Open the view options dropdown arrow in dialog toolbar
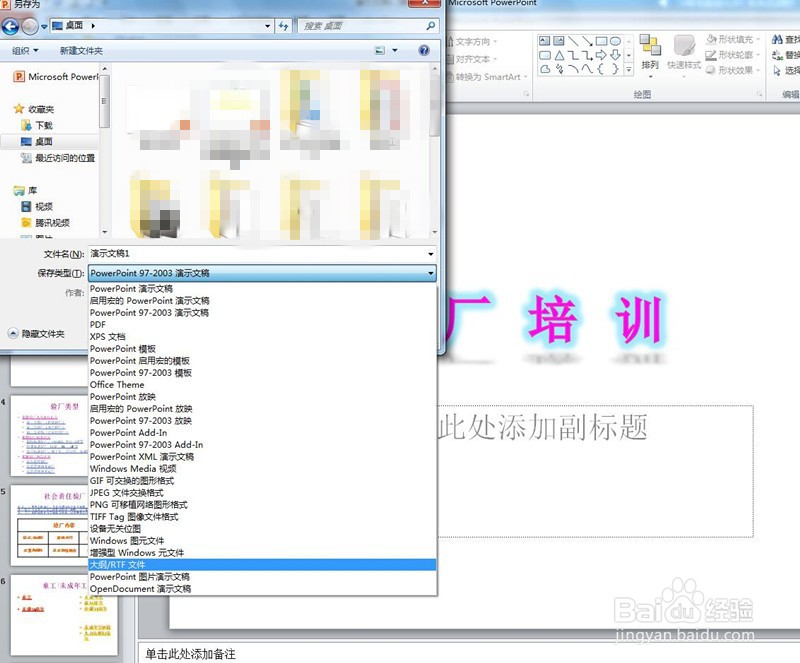This screenshot has width=800, height=663. (x=394, y=51)
